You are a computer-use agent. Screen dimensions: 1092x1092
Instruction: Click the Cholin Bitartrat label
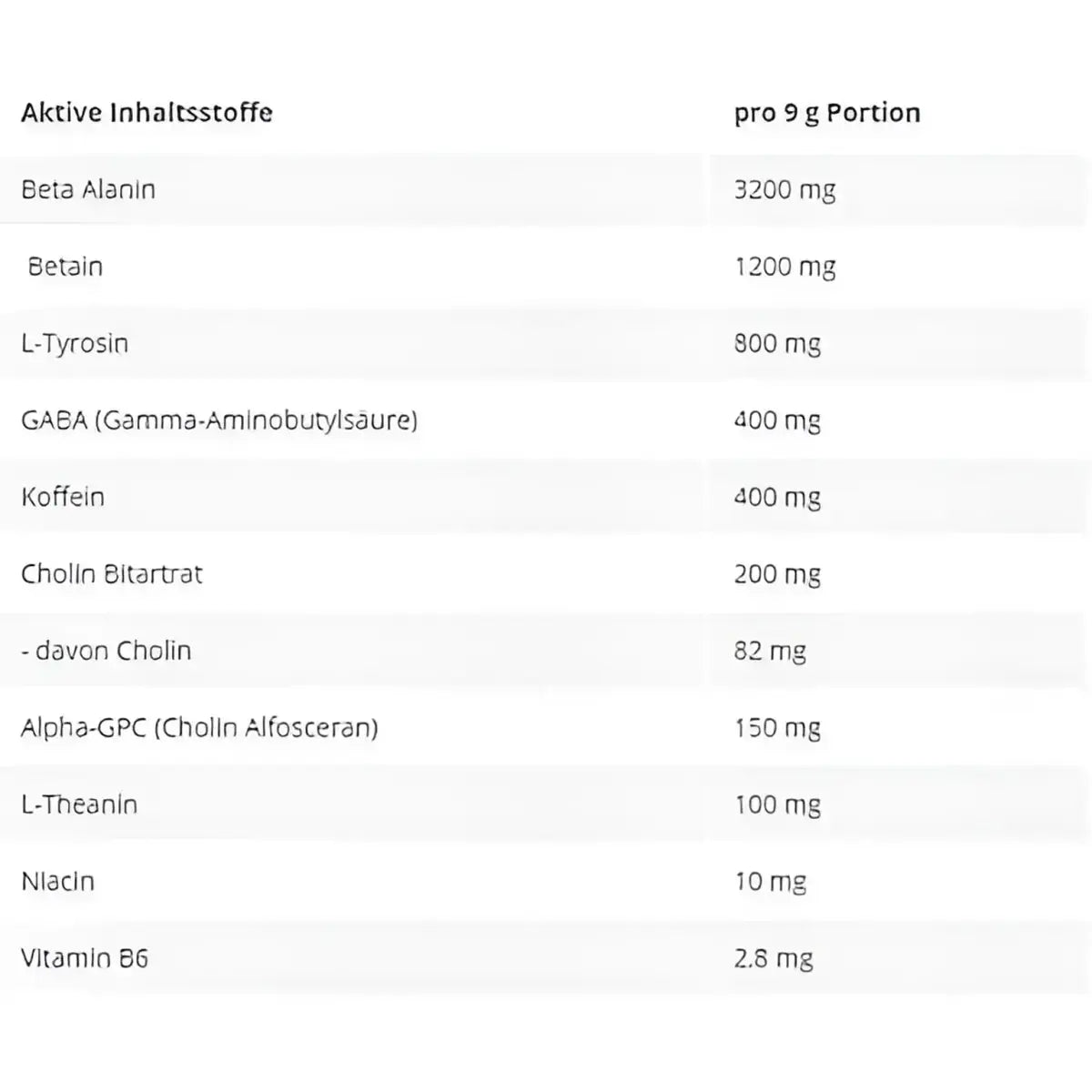(112, 574)
